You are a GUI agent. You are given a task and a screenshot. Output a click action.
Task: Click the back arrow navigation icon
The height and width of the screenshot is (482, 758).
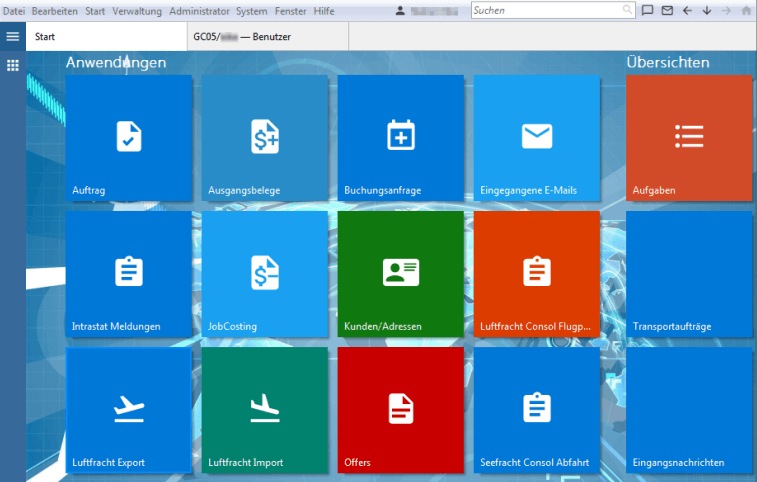[x=687, y=10]
